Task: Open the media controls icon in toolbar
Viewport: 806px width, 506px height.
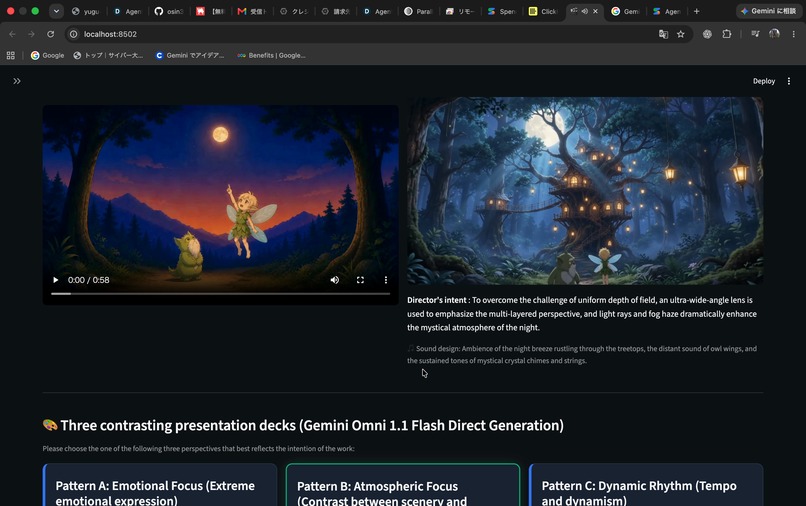Action: (755, 34)
